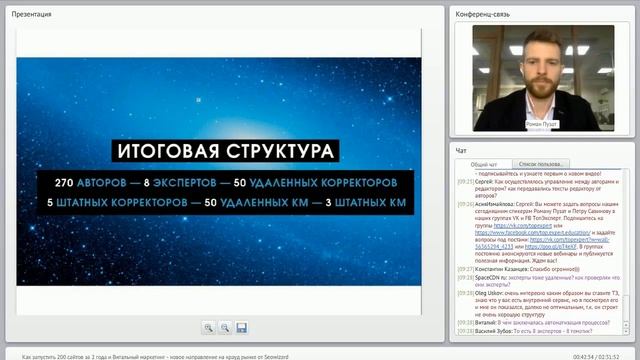Click the speaker webcam video
The height and width of the screenshot is (360, 640).
[x=543, y=78]
